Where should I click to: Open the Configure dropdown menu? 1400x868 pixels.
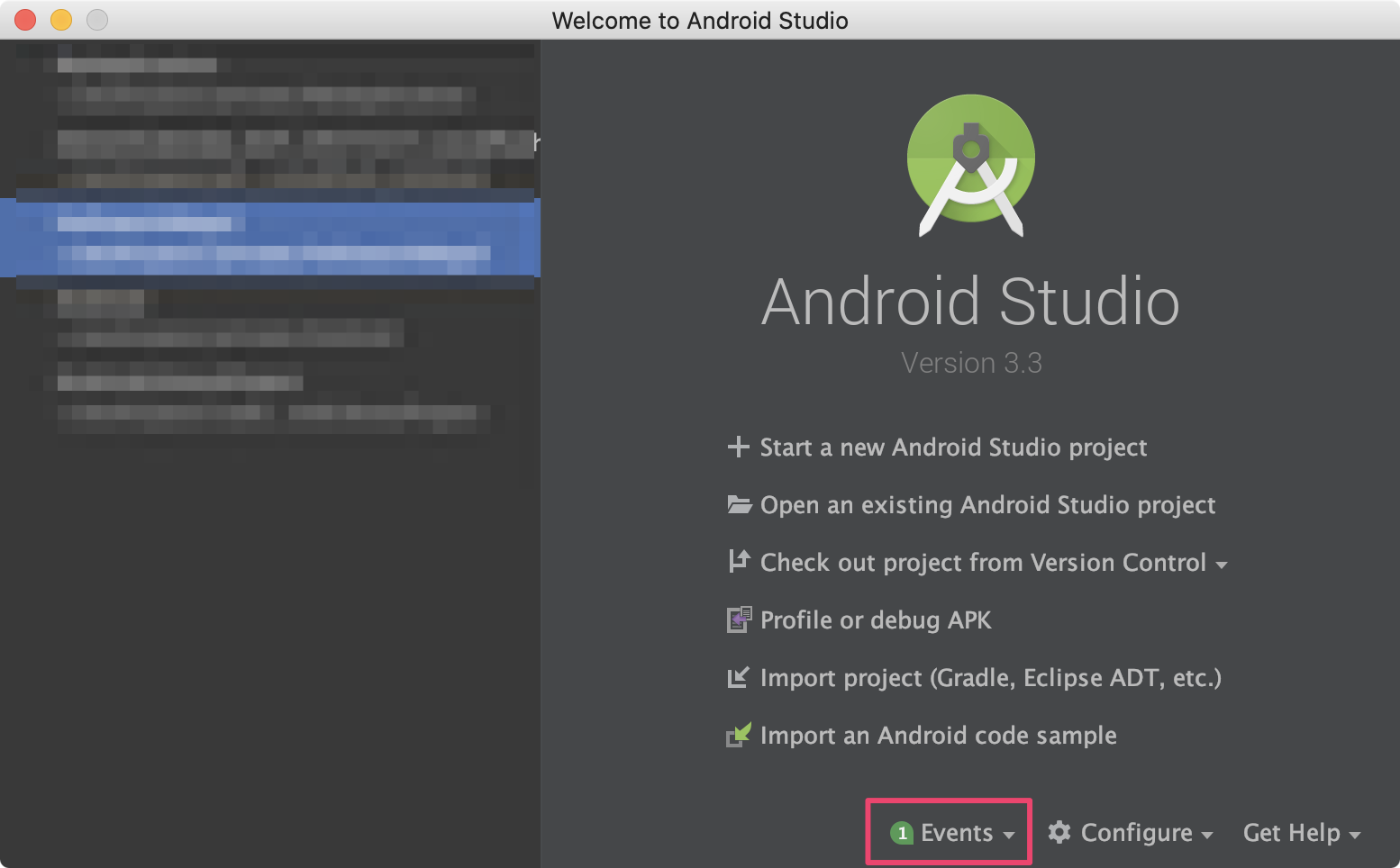click(1130, 833)
